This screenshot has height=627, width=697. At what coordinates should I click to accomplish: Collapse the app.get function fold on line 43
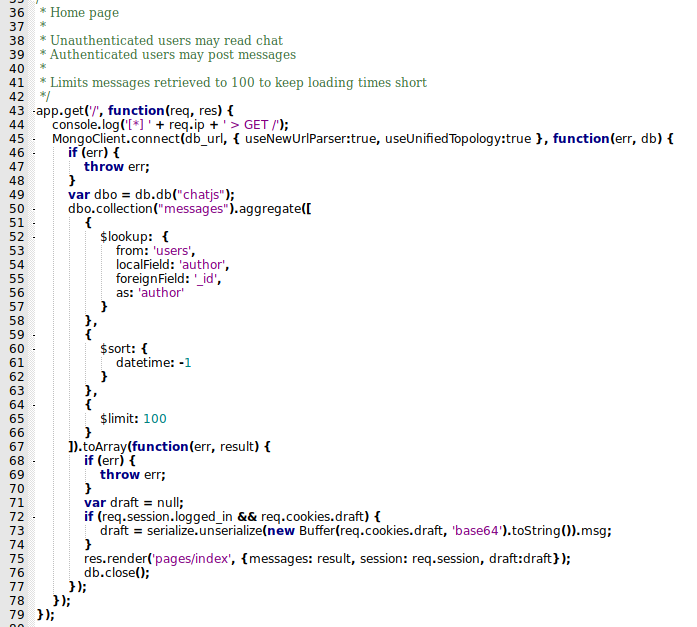(x=34, y=111)
